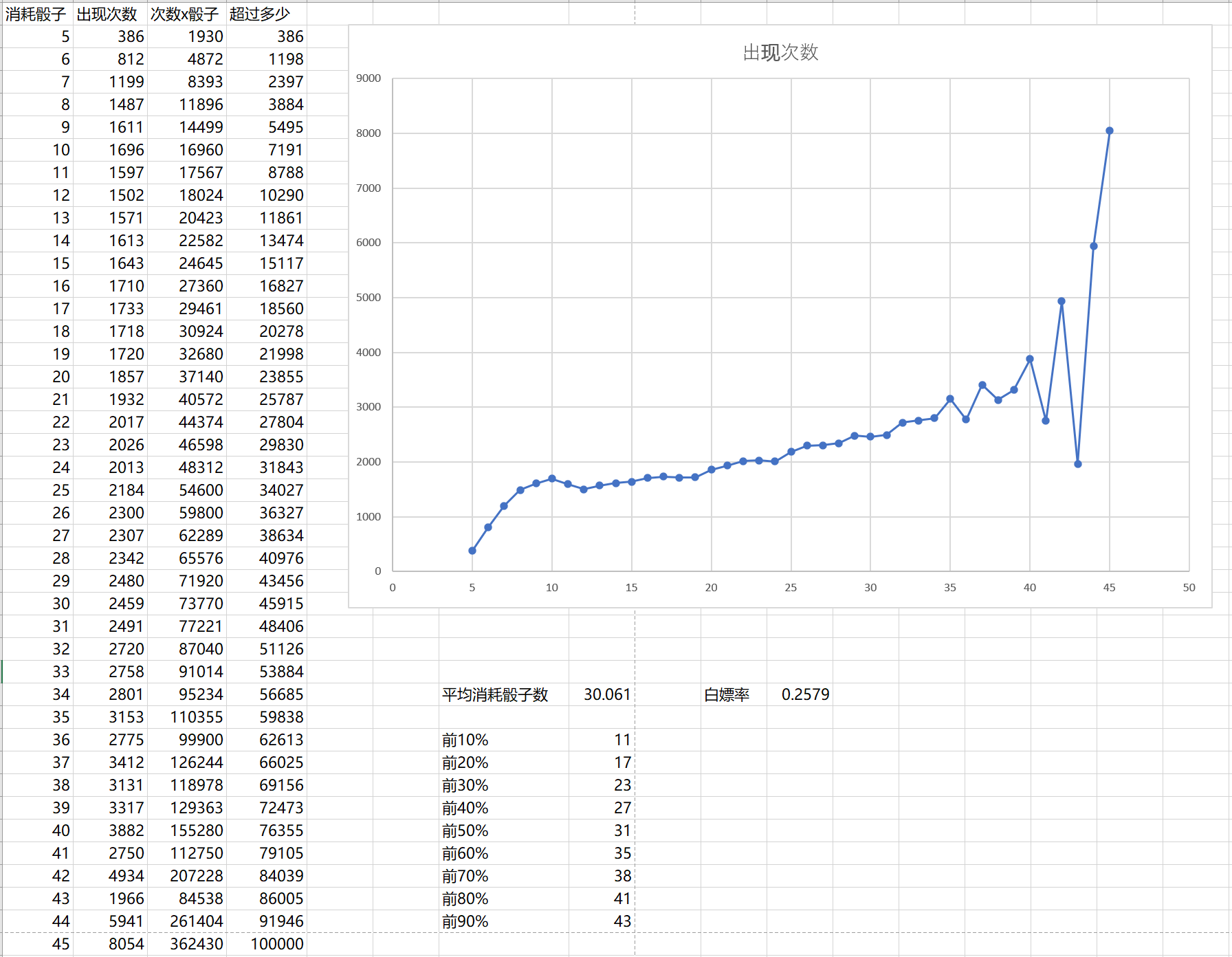
Task: Click cell with value 29830
Action: (x=266, y=445)
